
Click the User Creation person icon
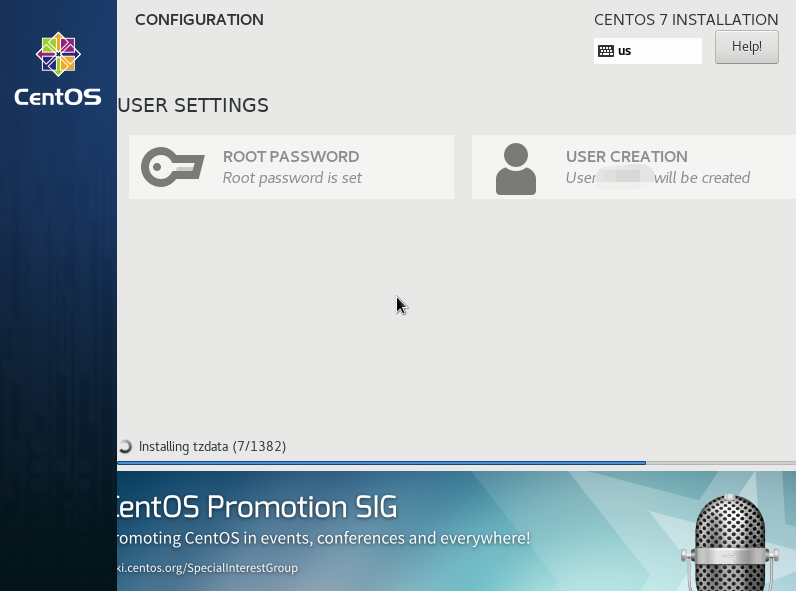[516, 169]
